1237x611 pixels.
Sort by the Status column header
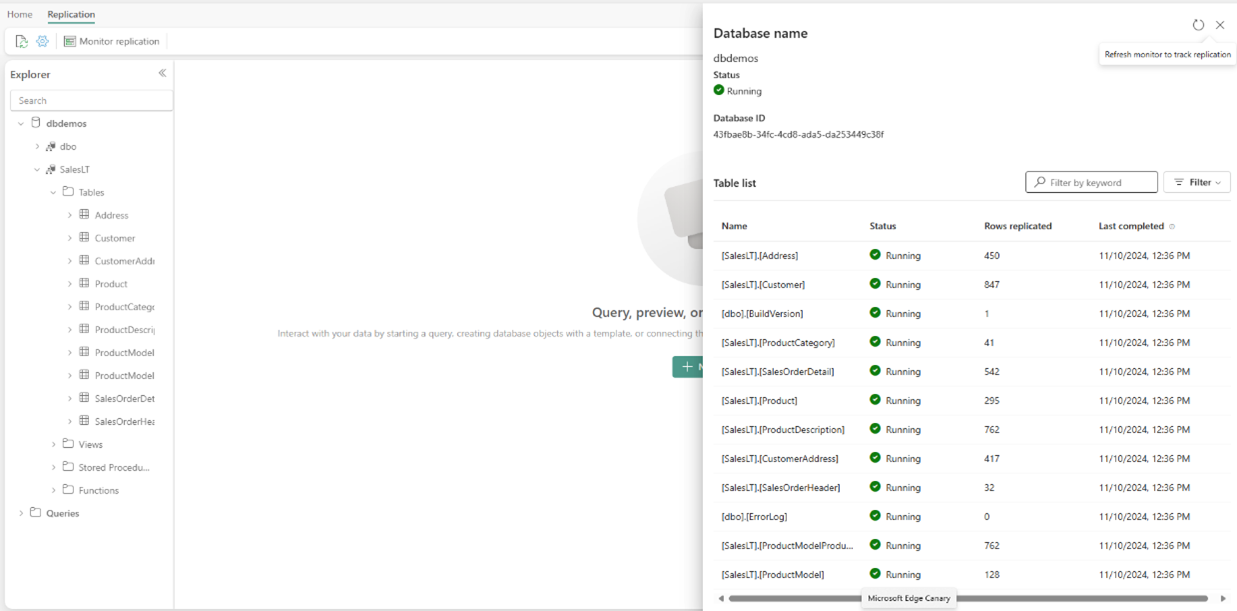[x=883, y=226]
